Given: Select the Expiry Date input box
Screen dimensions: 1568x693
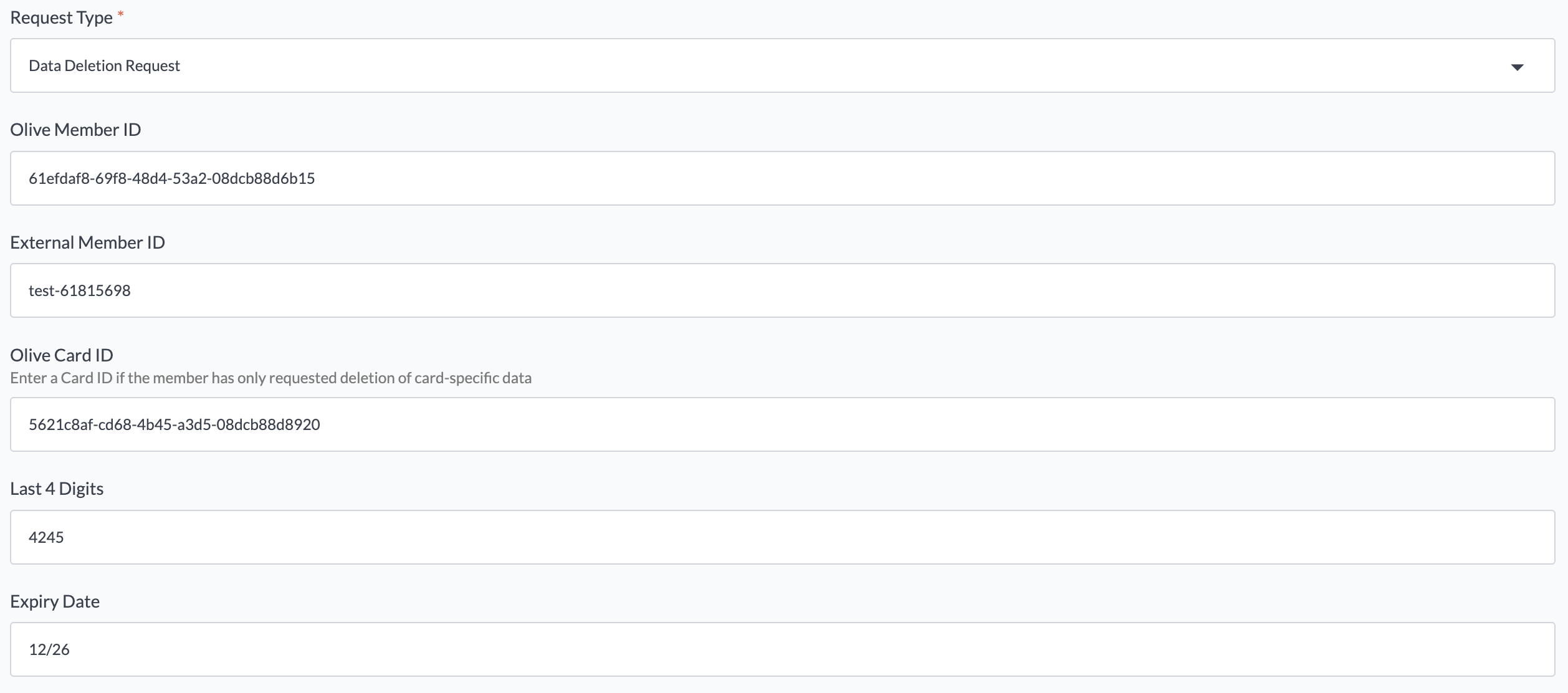Looking at the screenshot, I should (782, 649).
